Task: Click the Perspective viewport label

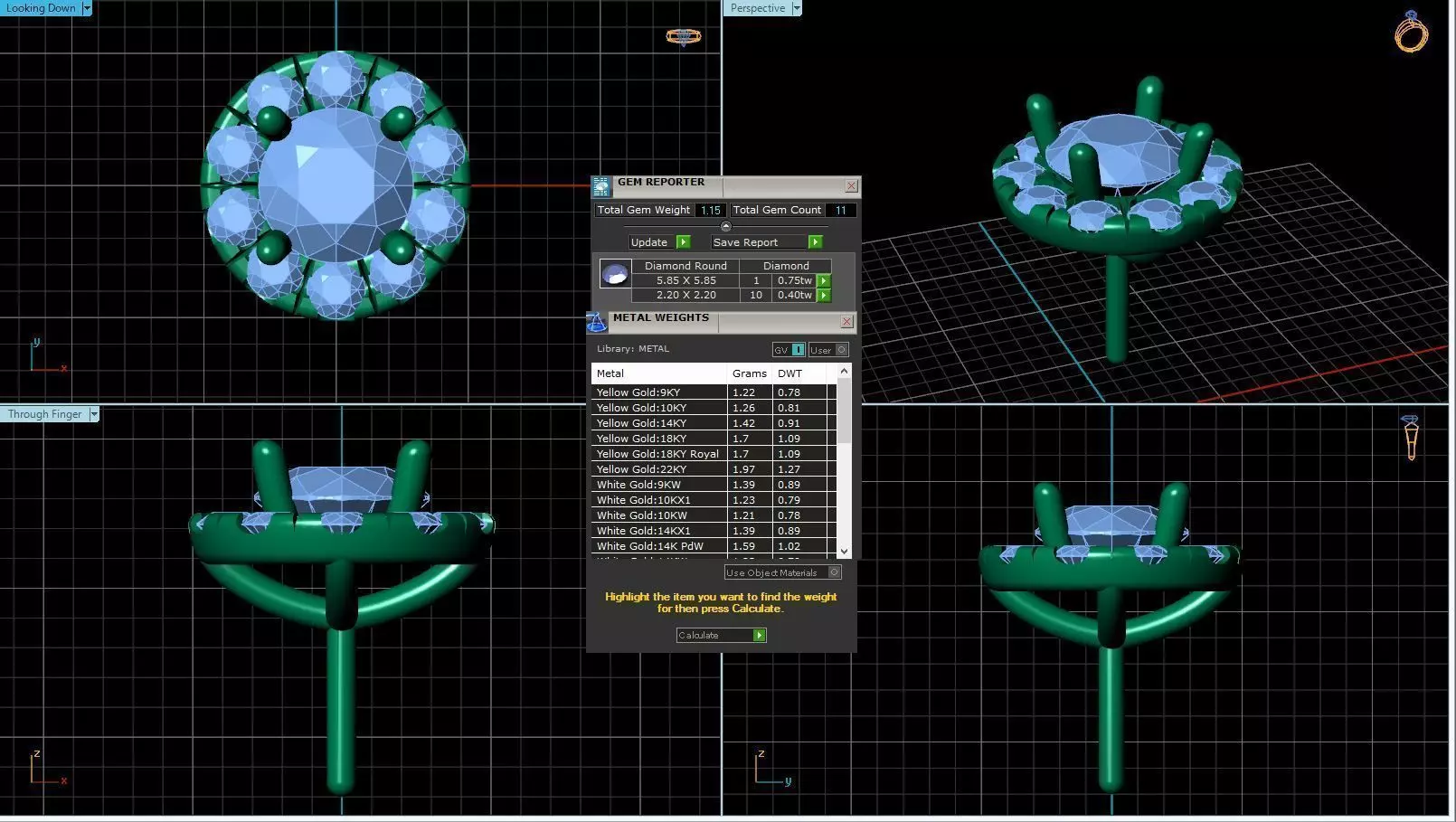Action: pyautogui.click(x=758, y=8)
